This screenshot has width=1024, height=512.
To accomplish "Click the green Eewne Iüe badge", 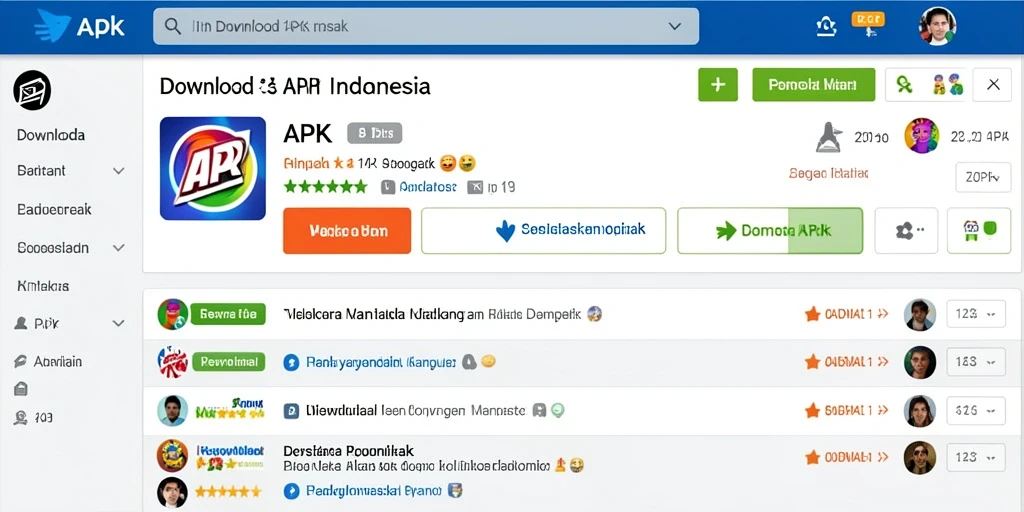I will coord(228,314).
